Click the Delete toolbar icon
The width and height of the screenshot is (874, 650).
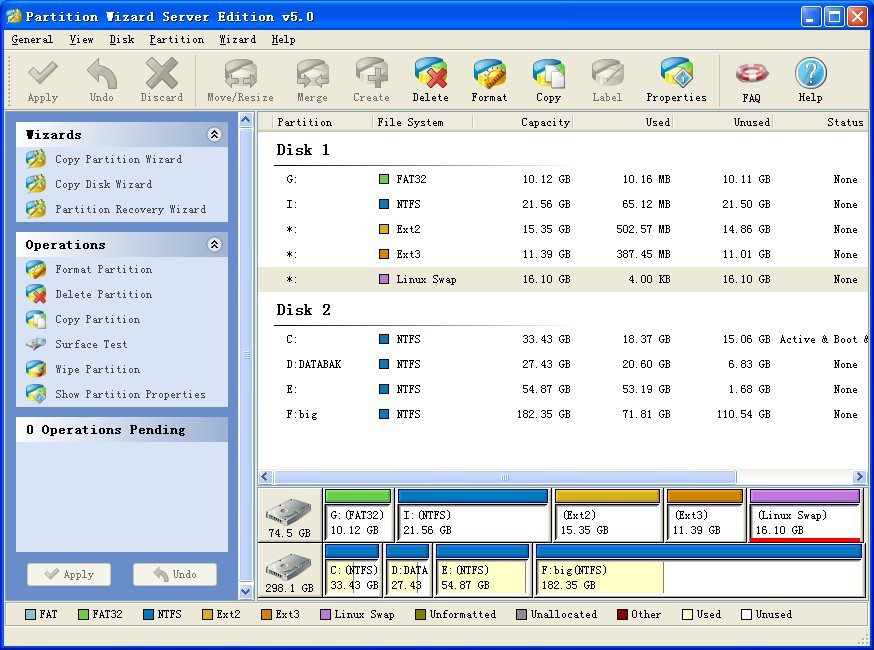click(x=430, y=81)
